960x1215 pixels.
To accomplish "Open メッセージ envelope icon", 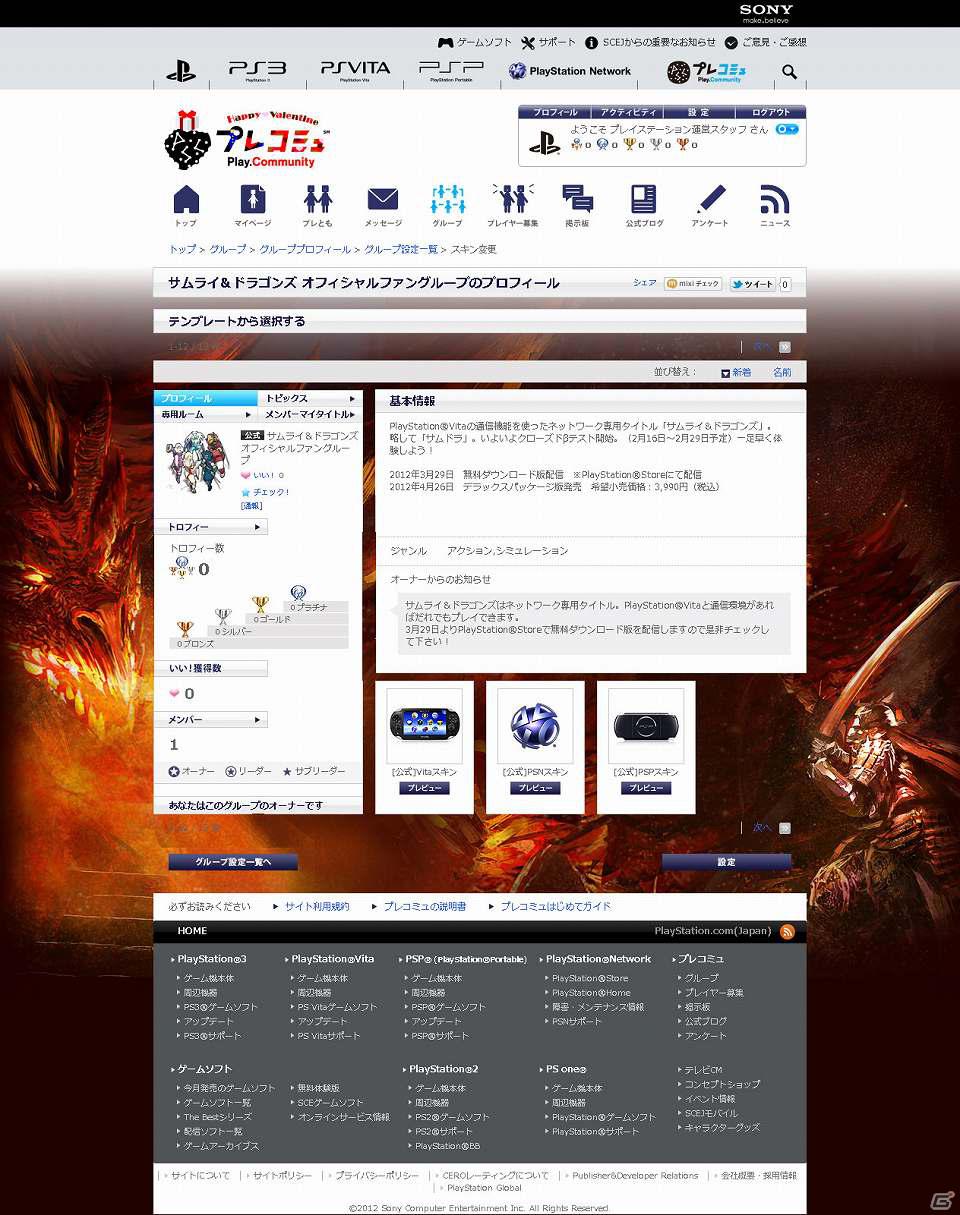I will click(383, 206).
